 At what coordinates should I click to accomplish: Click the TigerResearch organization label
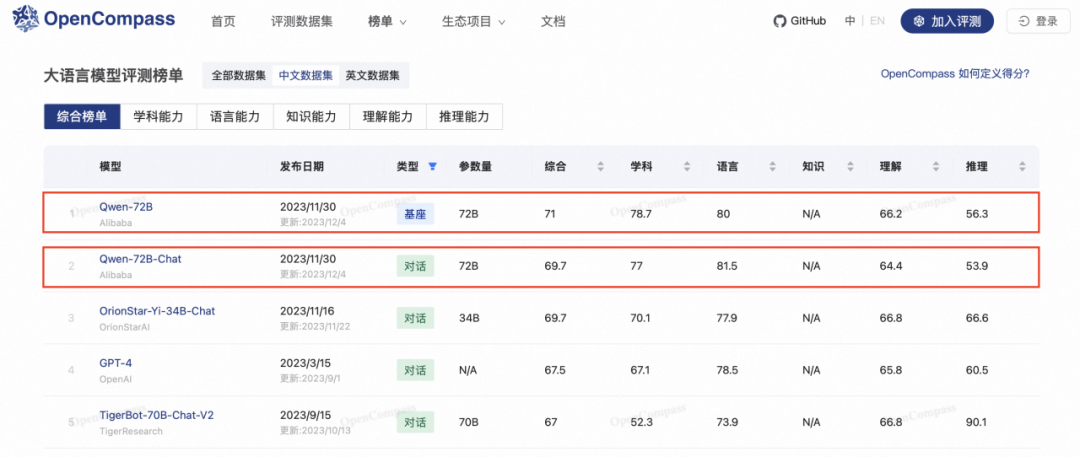[x=131, y=431]
